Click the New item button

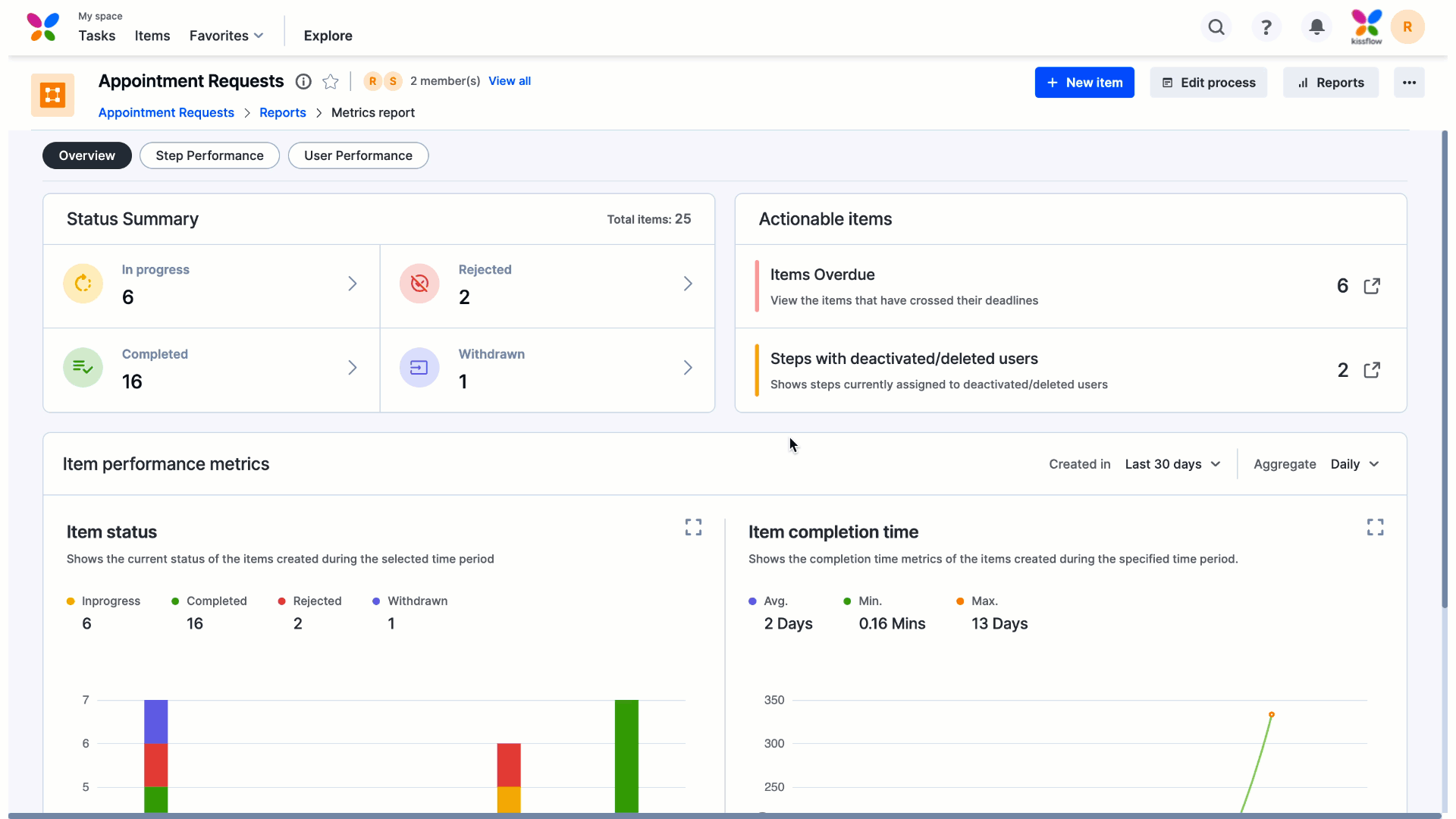(x=1084, y=83)
